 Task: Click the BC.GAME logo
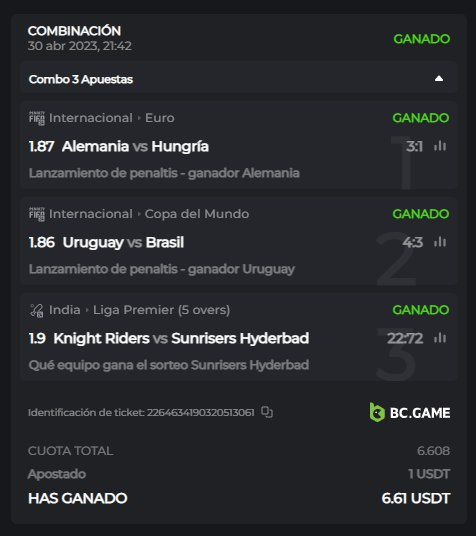tap(410, 413)
